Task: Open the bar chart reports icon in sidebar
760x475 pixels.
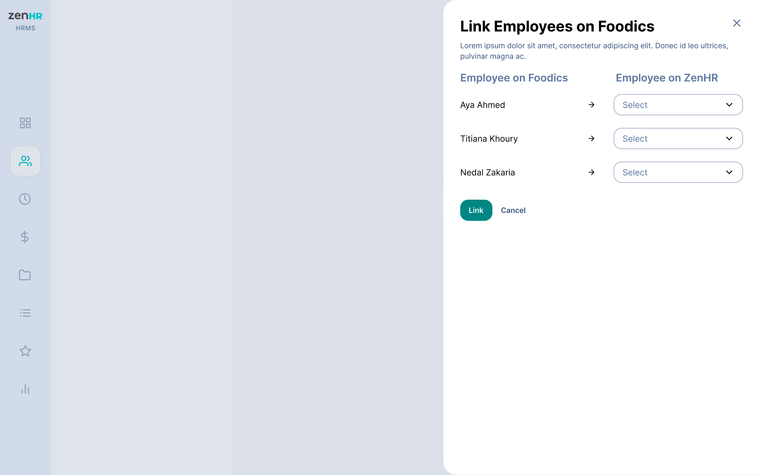Action: point(25,389)
